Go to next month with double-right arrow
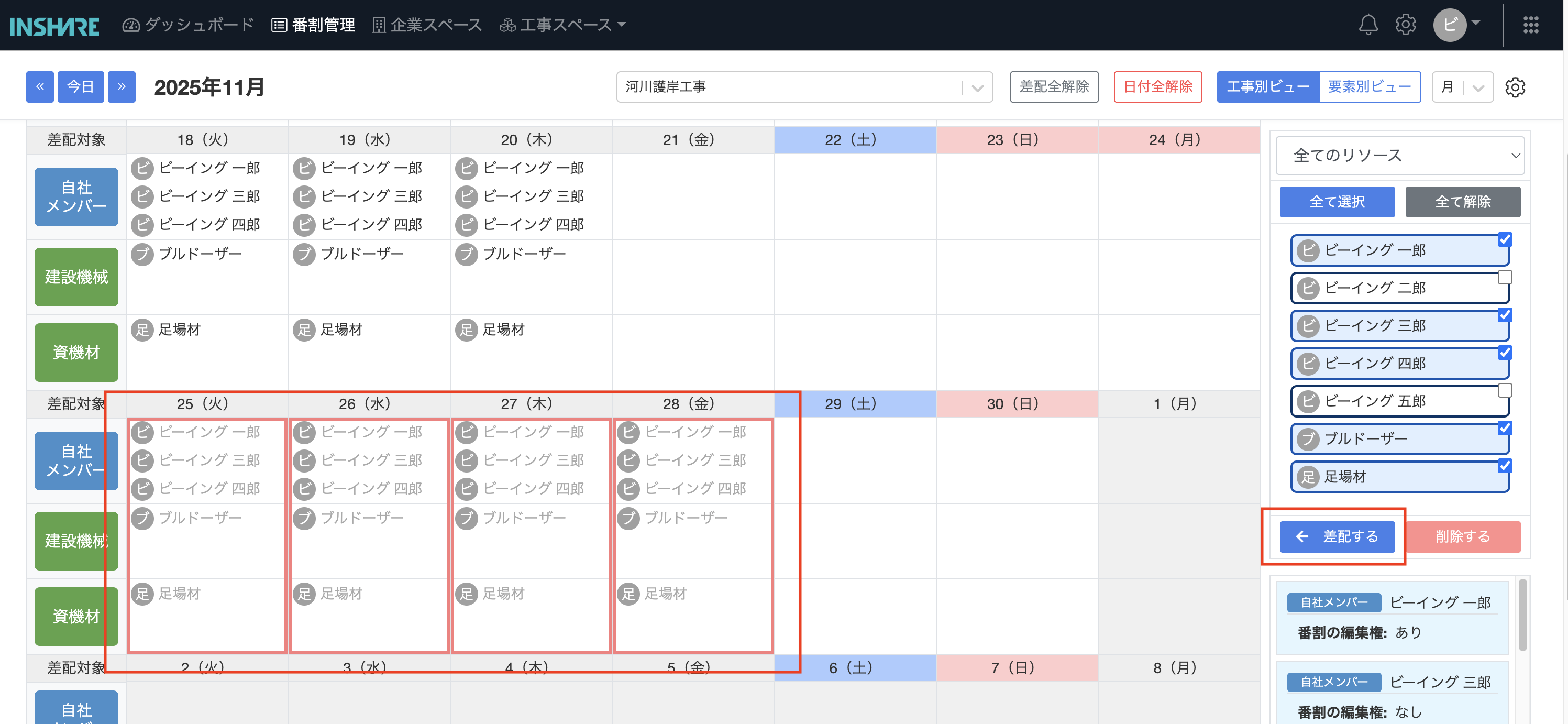This screenshot has width=1568, height=724. tap(122, 87)
